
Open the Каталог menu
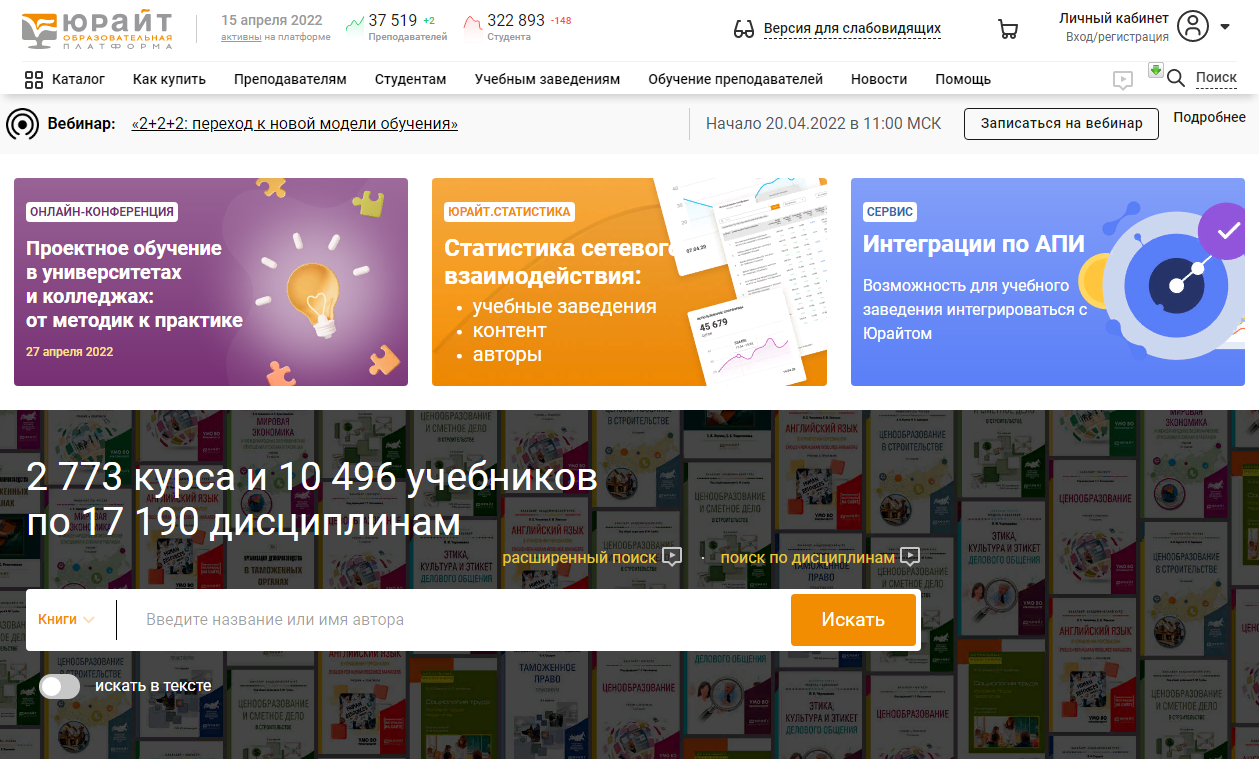pyautogui.click(x=78, y=80)
